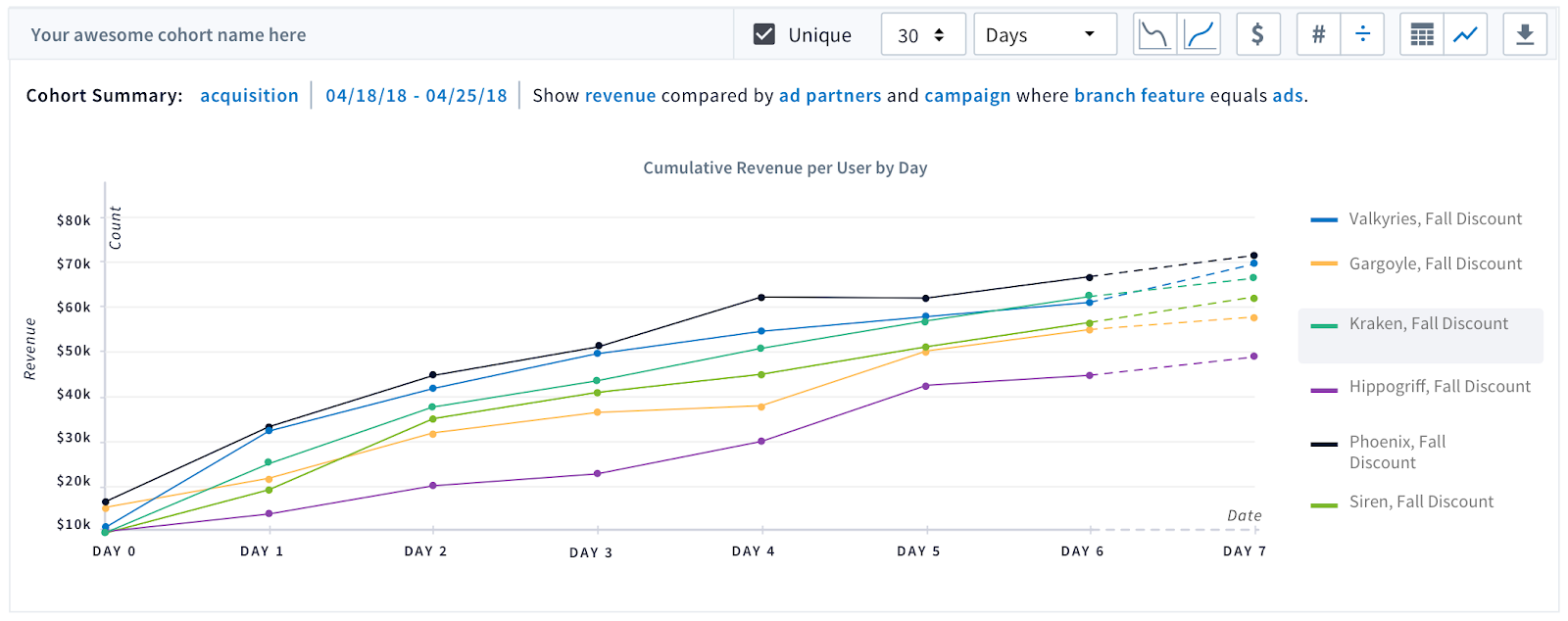Open the acquisition cohort type selector
Viewport: 1568px width, 621px height.
[249, 96]
